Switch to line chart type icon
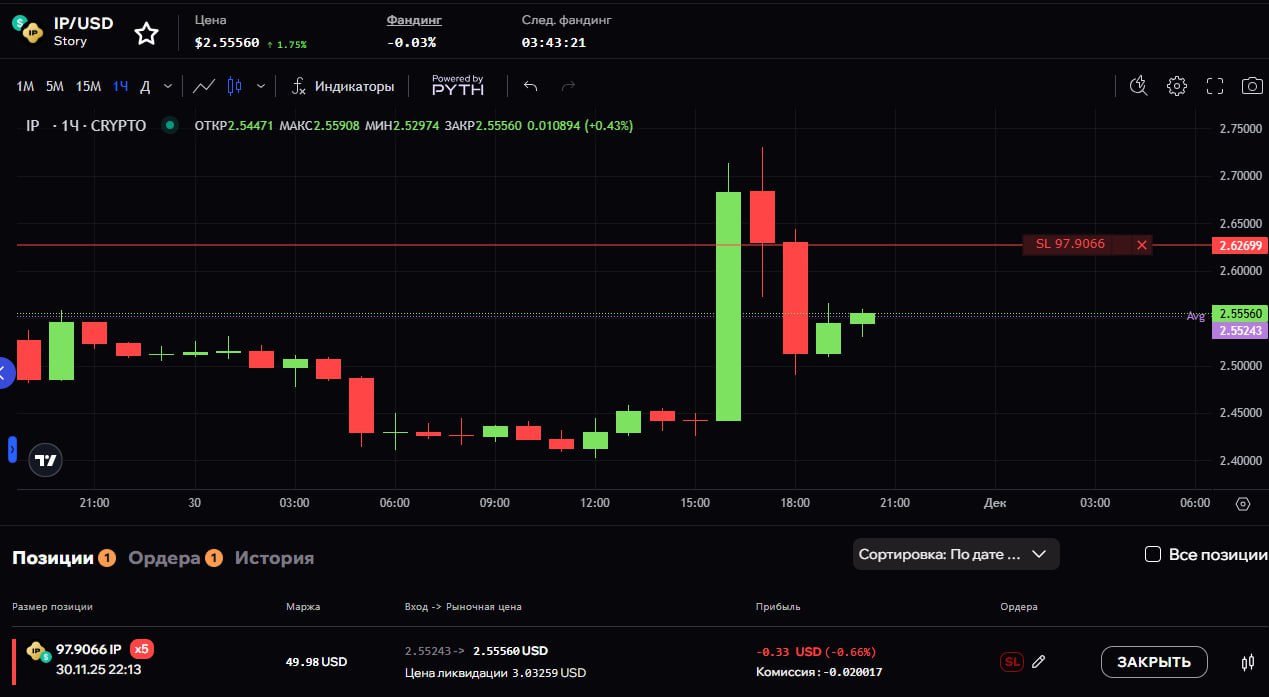The width and height of the screenshot is (1269, 697). (204, 86)
